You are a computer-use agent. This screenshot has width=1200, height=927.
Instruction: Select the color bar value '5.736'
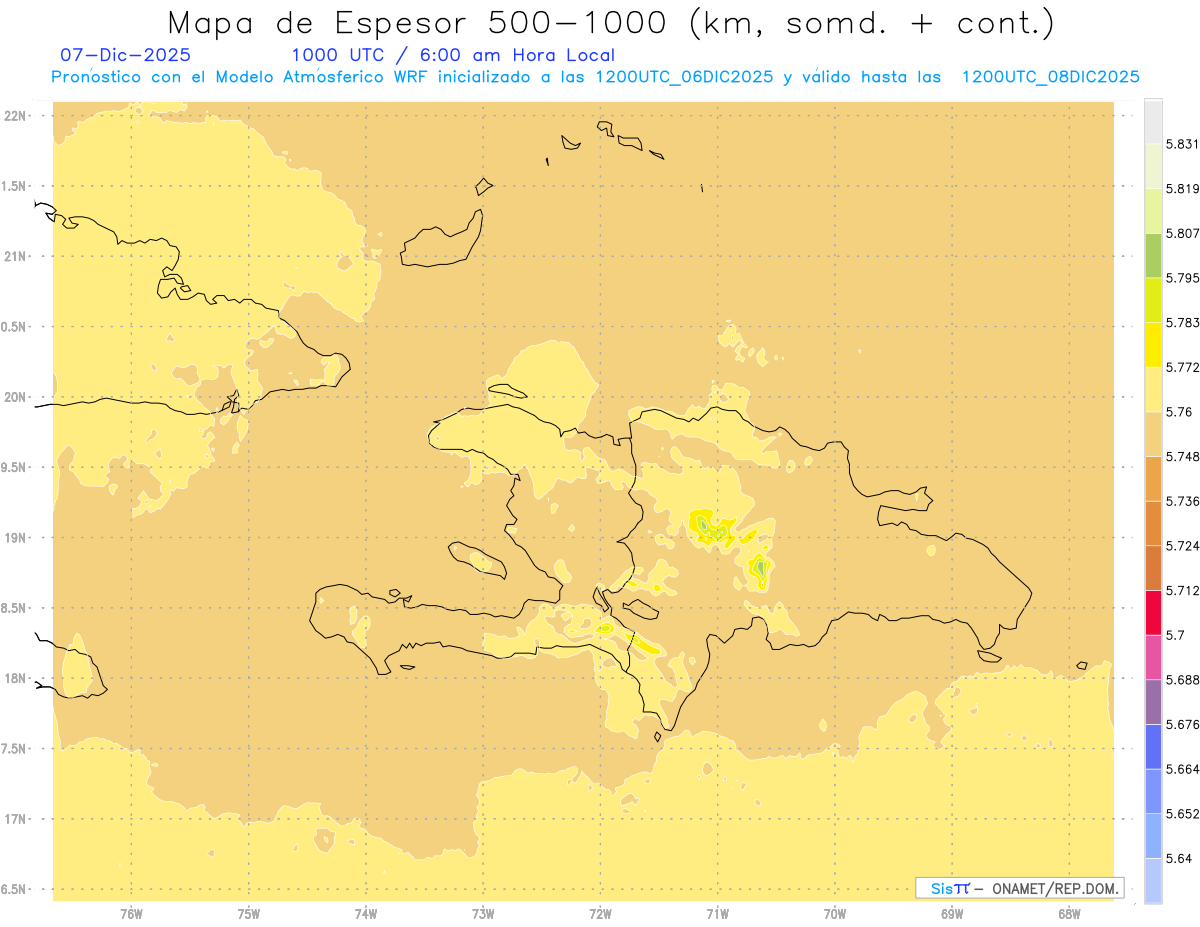[1182, 501]
